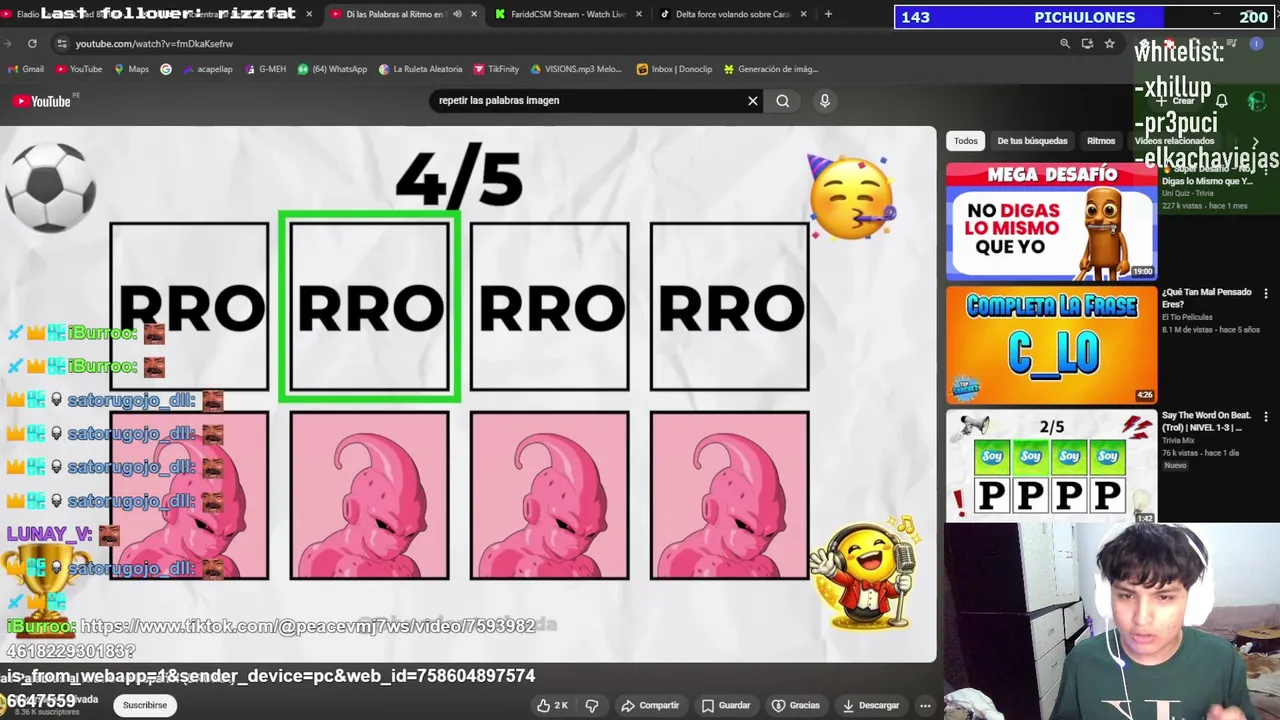Close the Delta force tab
This screenshot has width=1280, height=720.
pyautogui.click(x=804, y=14)
